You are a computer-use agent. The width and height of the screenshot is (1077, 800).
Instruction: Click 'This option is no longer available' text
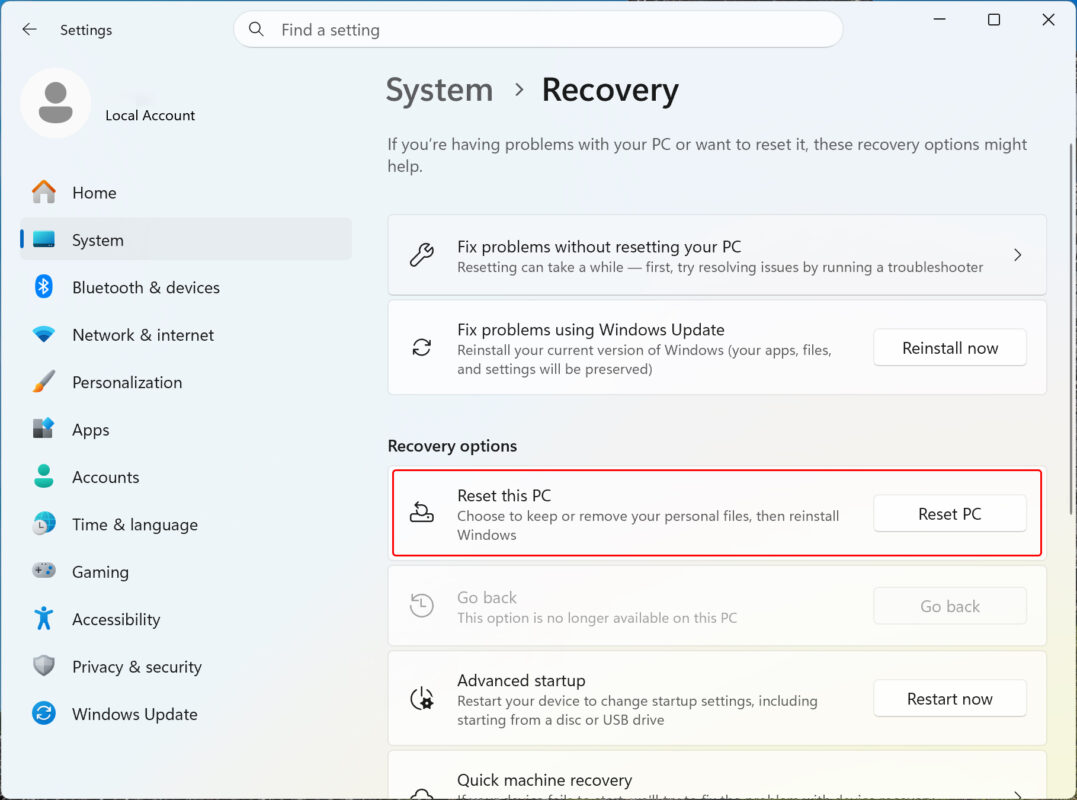(597, 618)
